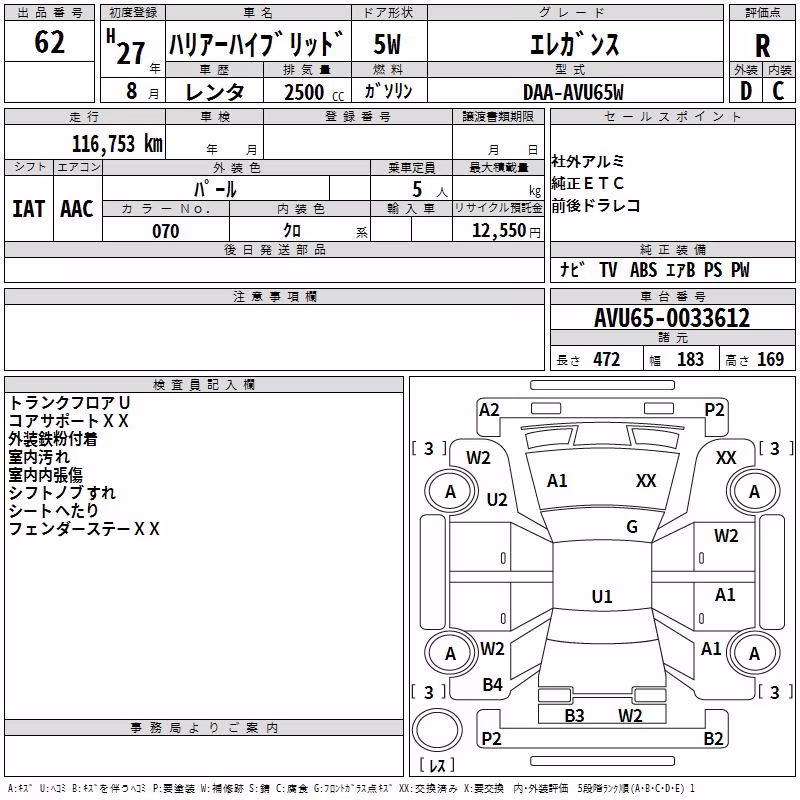Click the model code DAA-AVU65W
The width and height of the screenshot is (800, 800).
click(x=573, y=92)
